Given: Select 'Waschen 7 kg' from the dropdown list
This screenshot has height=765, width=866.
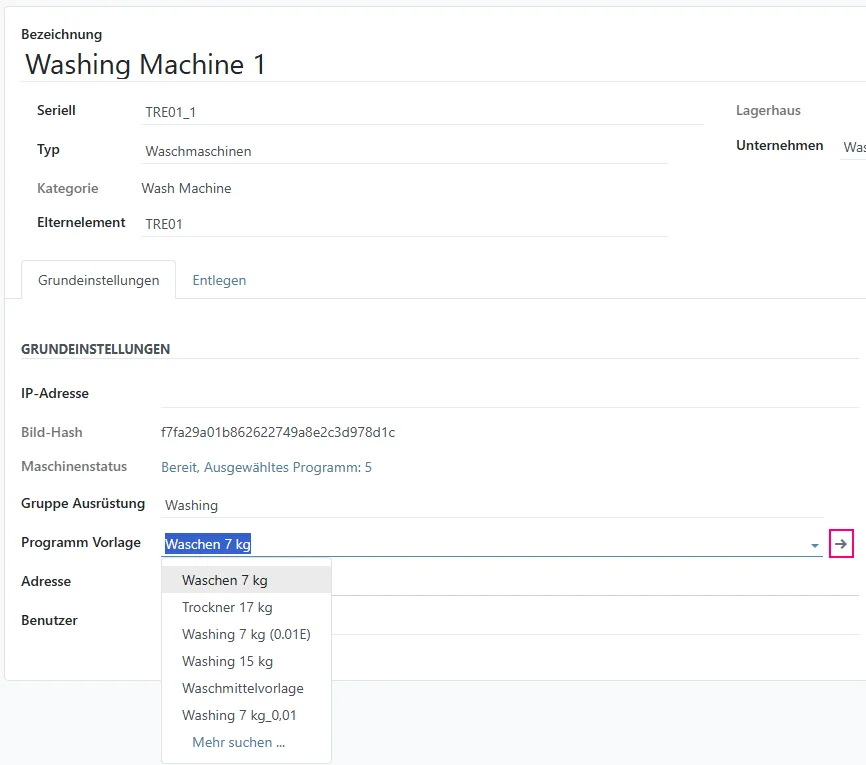Looking at the screenshot, I should [x=222, y=580].
